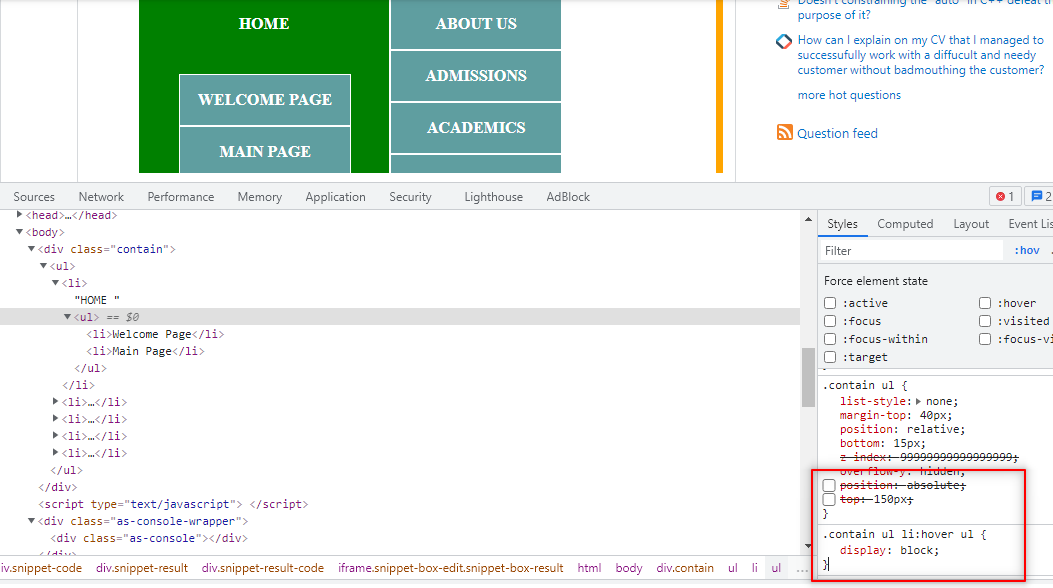
Task: Switch to the Computed styles tab
Action: click(x=905, y=224)
